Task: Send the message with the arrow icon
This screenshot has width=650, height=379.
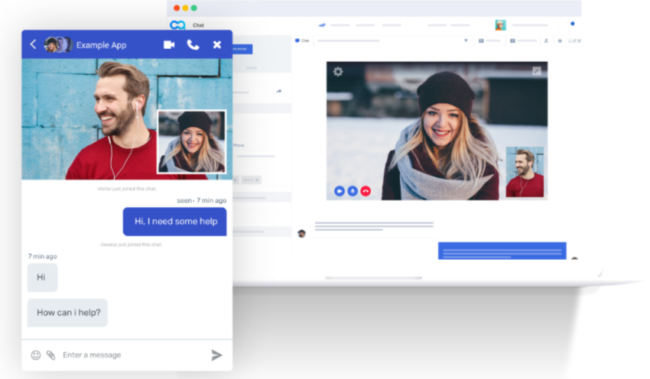Action: pos(216,355)
